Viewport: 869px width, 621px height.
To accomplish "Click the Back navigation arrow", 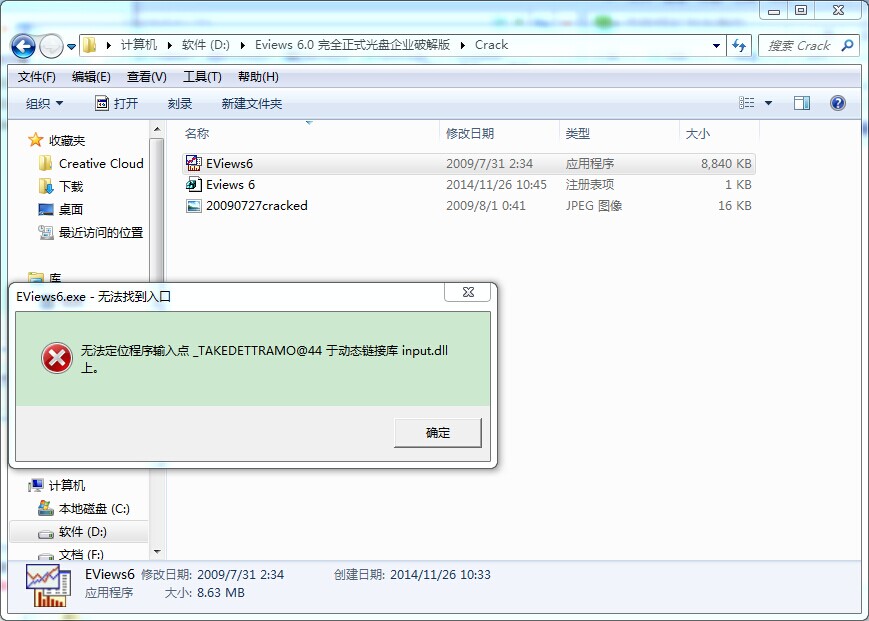I will (x=23, y=46).
